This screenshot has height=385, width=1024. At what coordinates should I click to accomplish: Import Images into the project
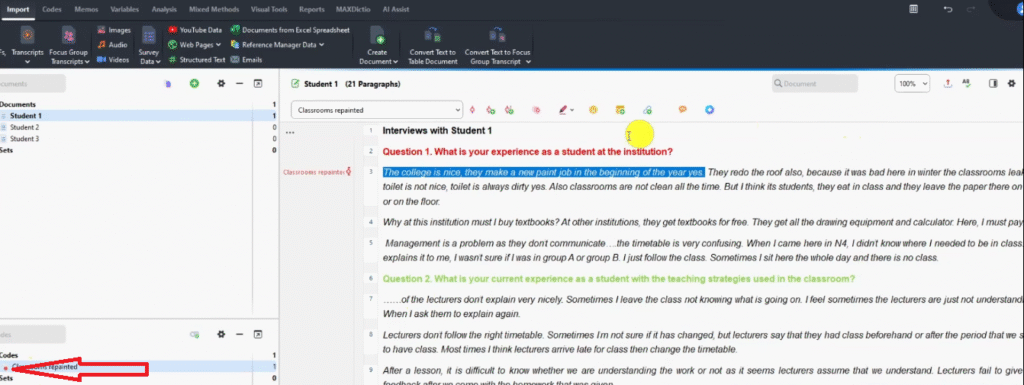coord(114,30)
